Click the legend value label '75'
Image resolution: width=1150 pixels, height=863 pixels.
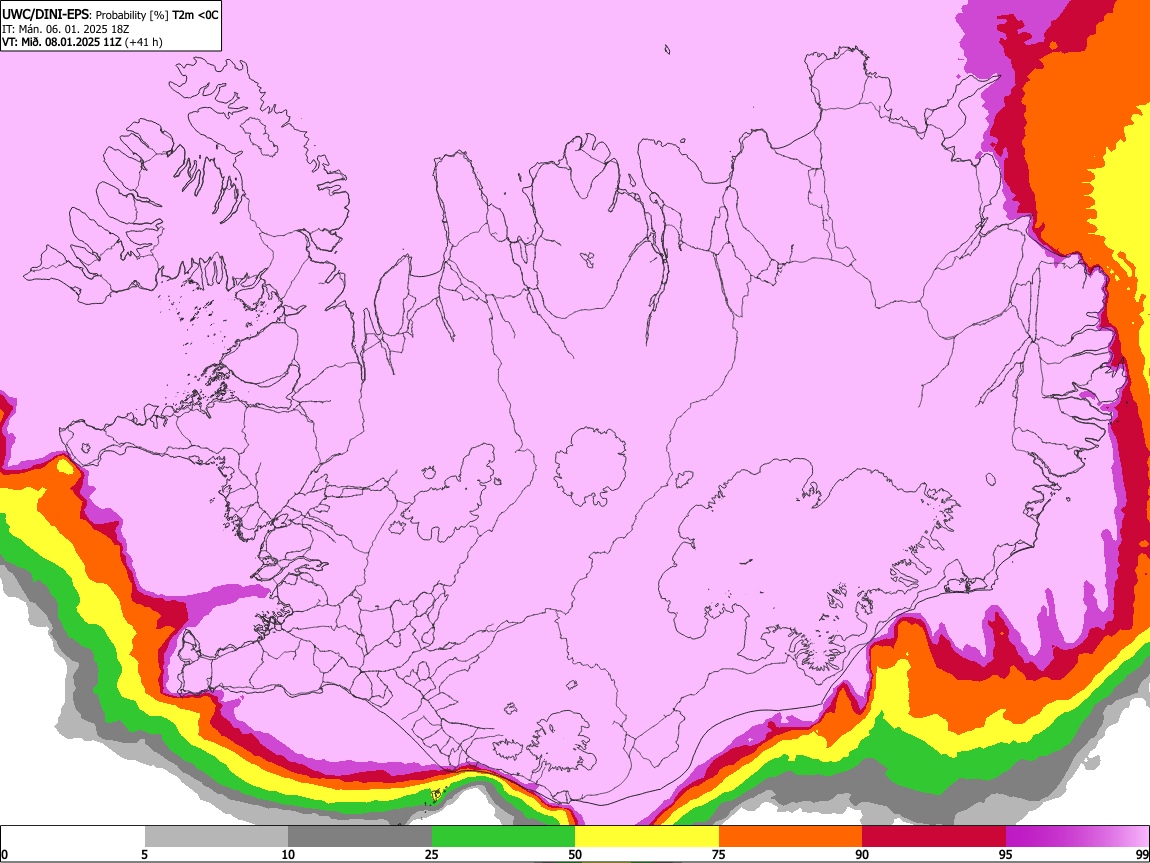pos(719,854)
